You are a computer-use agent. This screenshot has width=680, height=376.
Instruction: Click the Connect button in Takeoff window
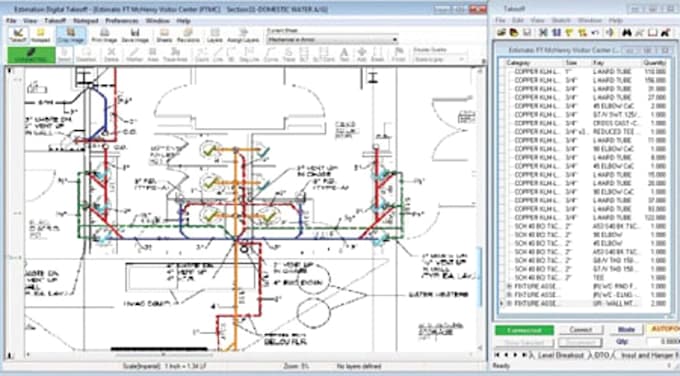tap(580, 330)
